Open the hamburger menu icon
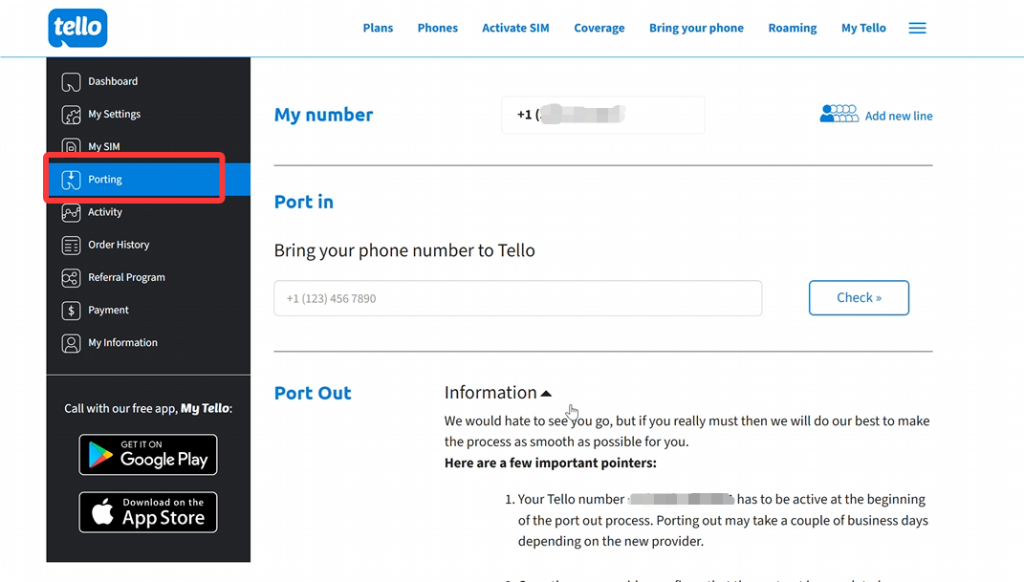This screenshot has height=582, width=1024. 917,28
